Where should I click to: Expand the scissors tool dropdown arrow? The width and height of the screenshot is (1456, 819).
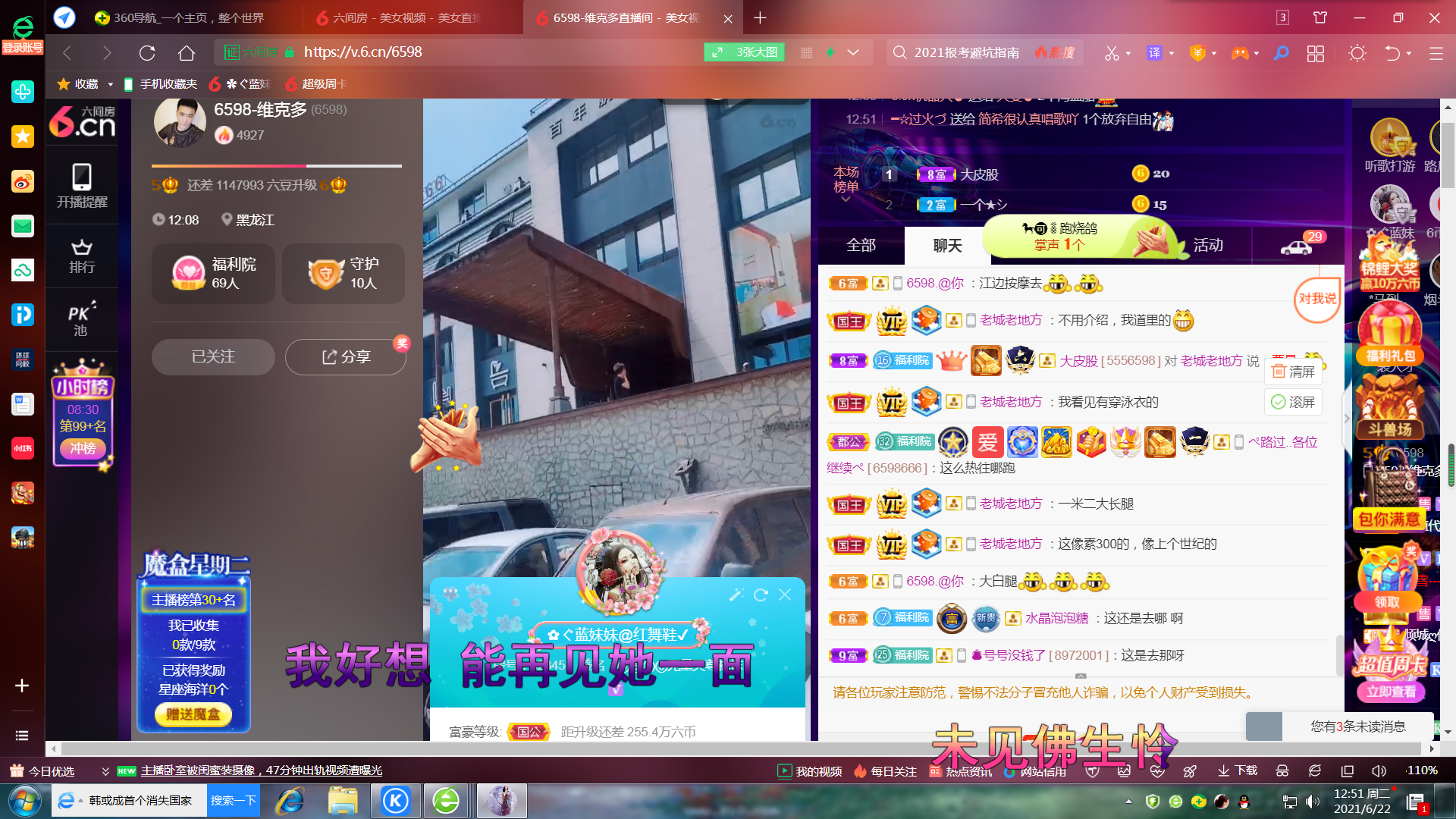[x=1128, y=53]
